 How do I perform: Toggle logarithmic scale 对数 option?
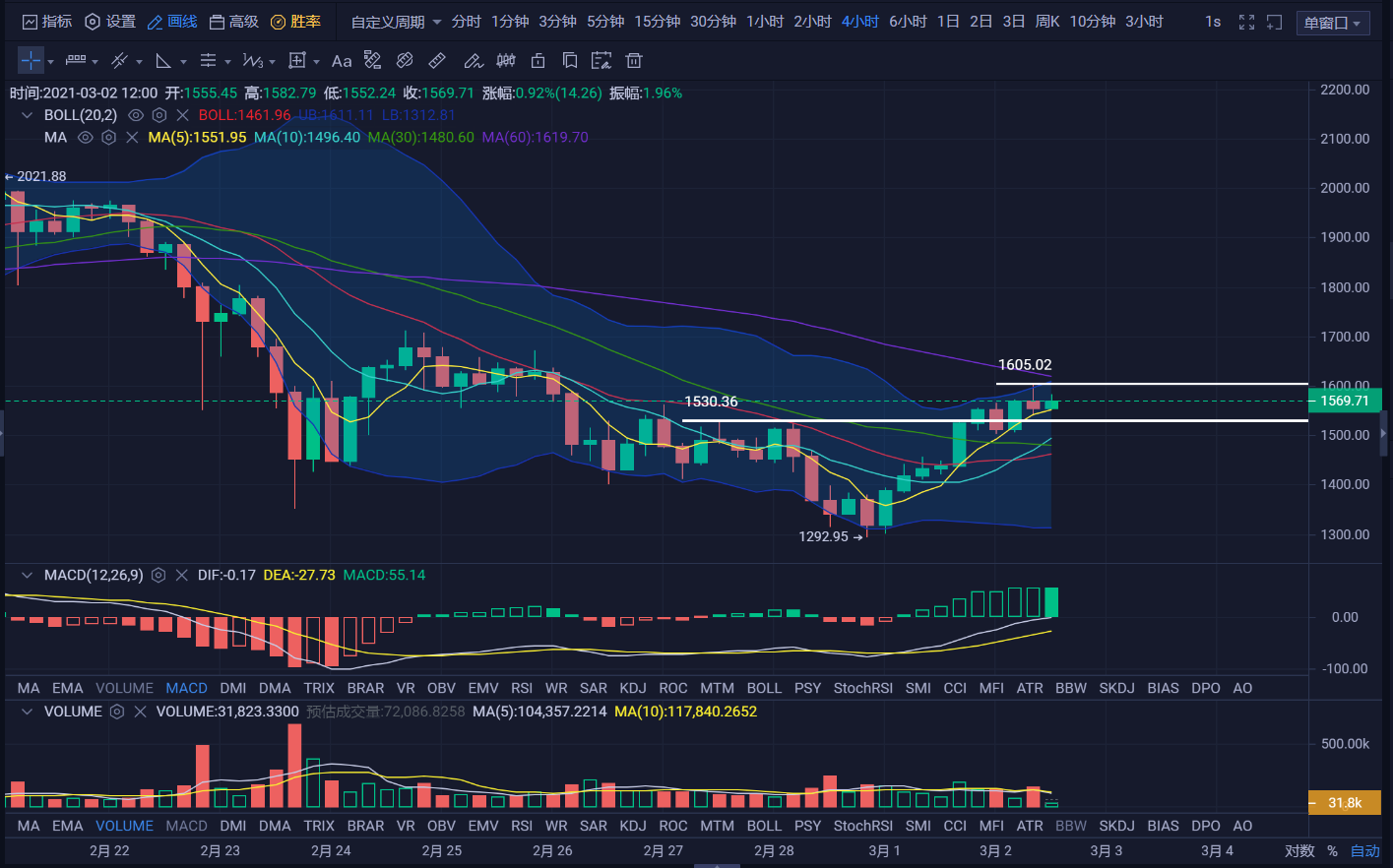pyautogui.click(x=1299, y=850)
